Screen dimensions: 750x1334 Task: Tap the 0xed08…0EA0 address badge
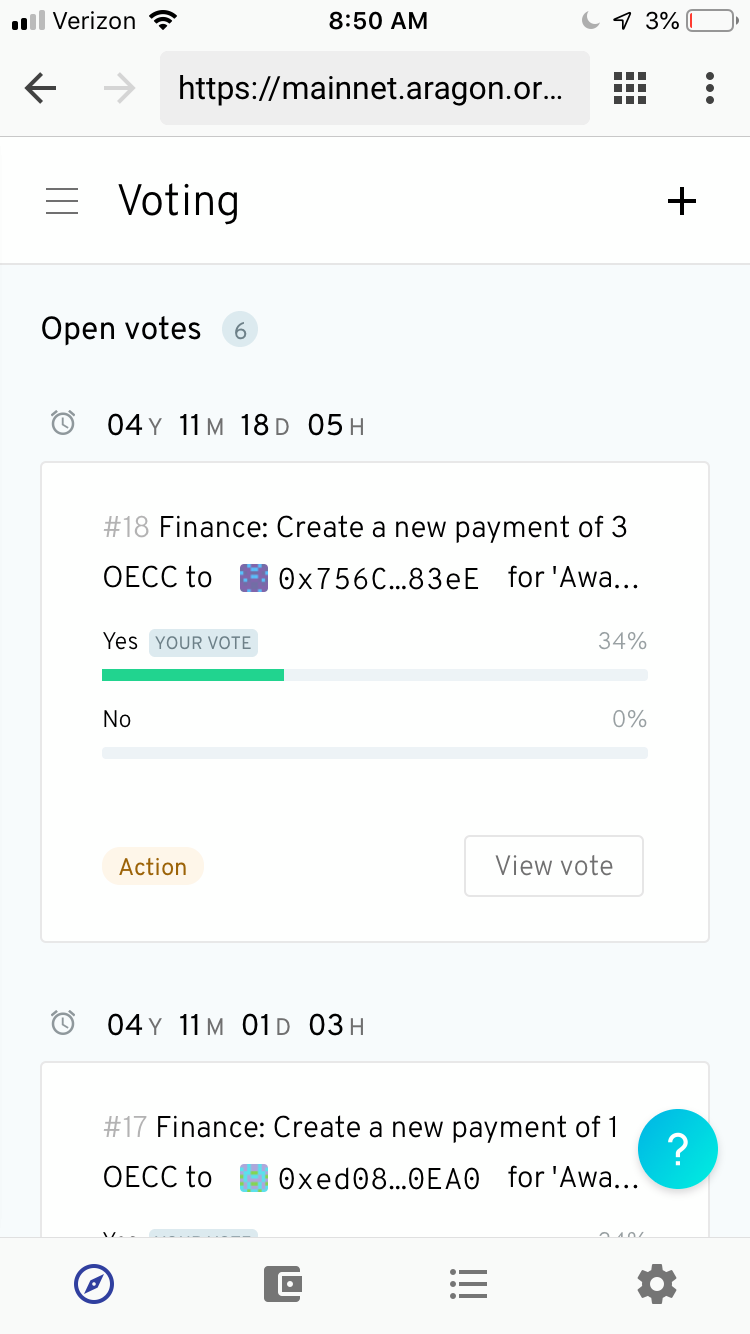point(362,1178)
